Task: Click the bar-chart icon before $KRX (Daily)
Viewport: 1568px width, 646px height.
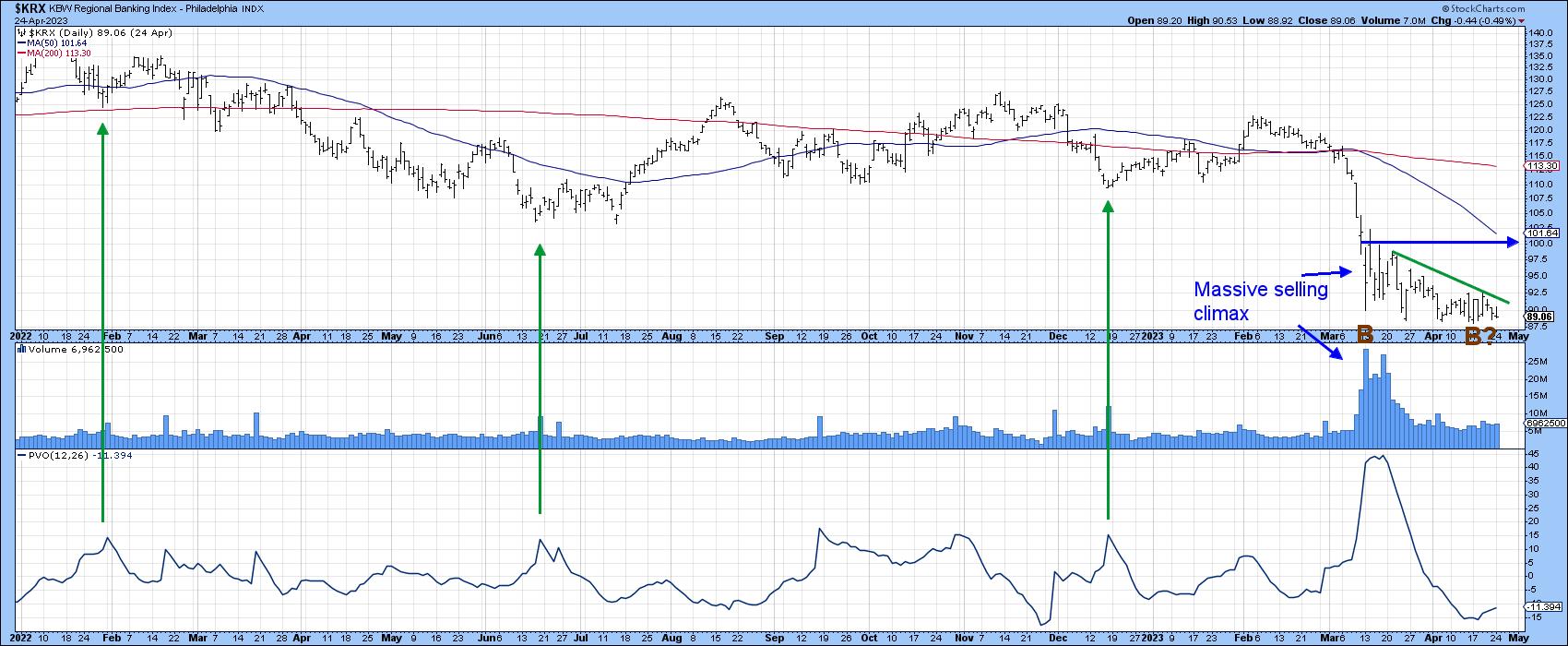Action: (20, 32)
